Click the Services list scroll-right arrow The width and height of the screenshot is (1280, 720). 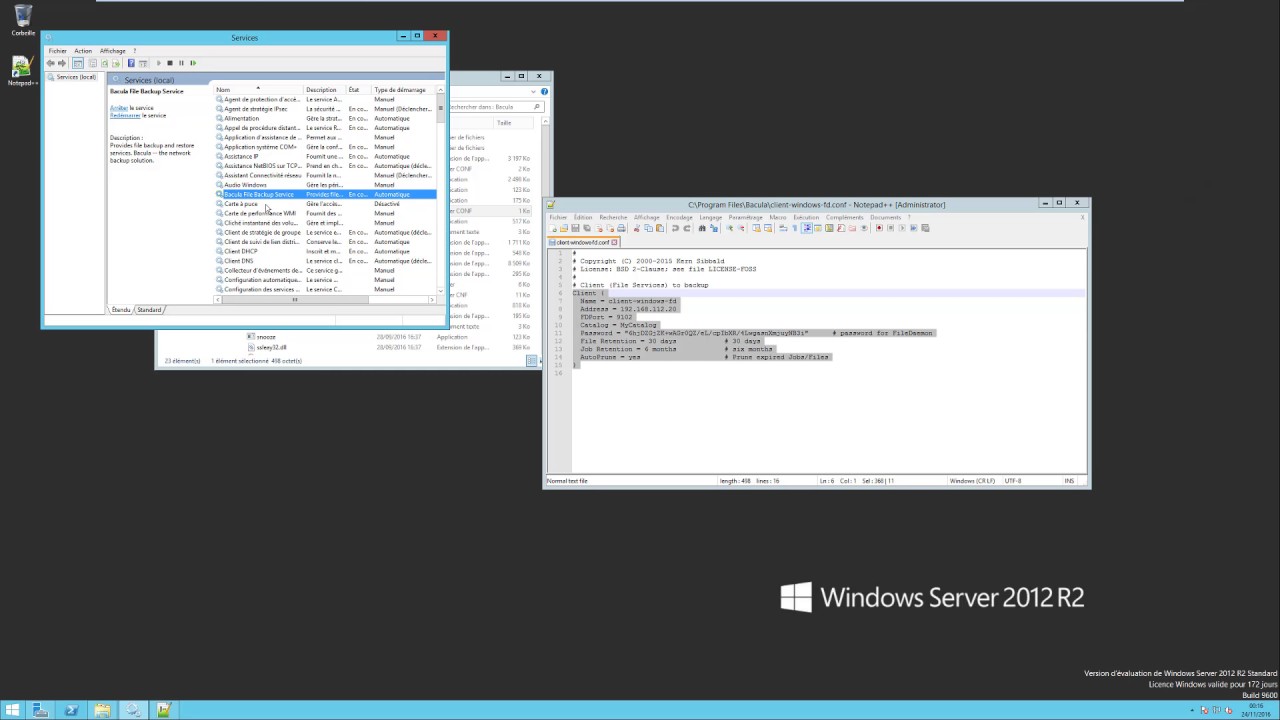[x=432, y=299]
